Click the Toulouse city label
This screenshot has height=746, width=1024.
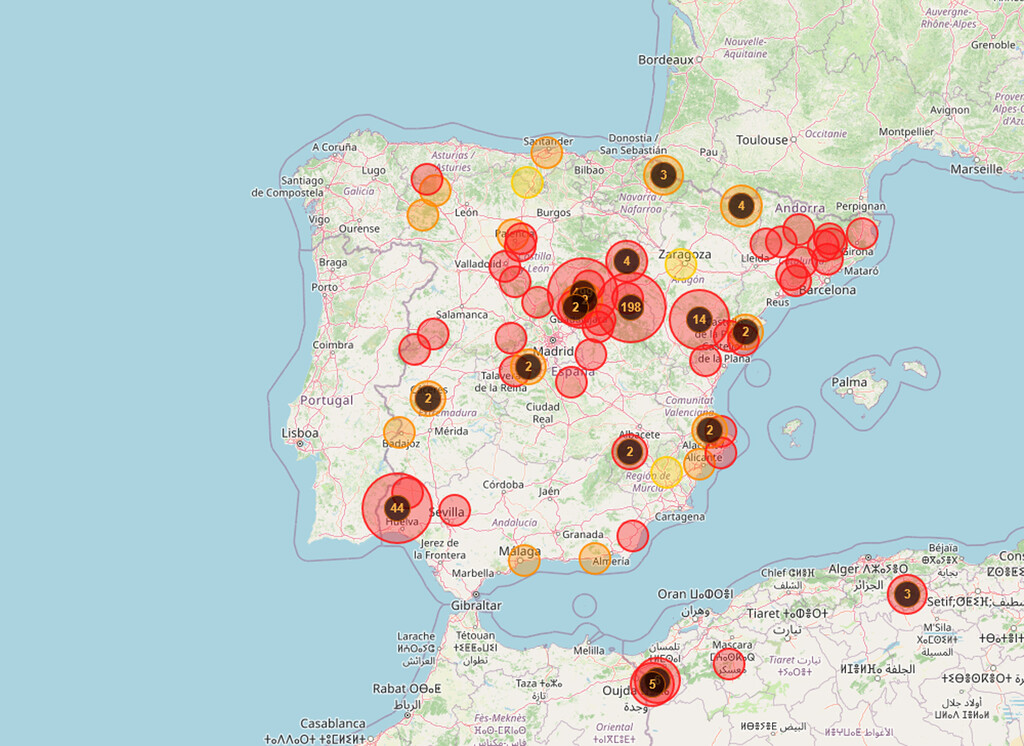point(762,140)
